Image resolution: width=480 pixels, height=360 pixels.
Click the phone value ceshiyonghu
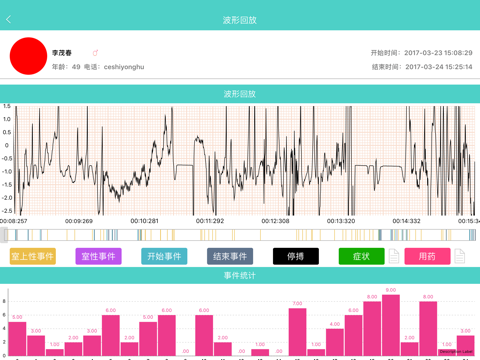coord(124,67)
